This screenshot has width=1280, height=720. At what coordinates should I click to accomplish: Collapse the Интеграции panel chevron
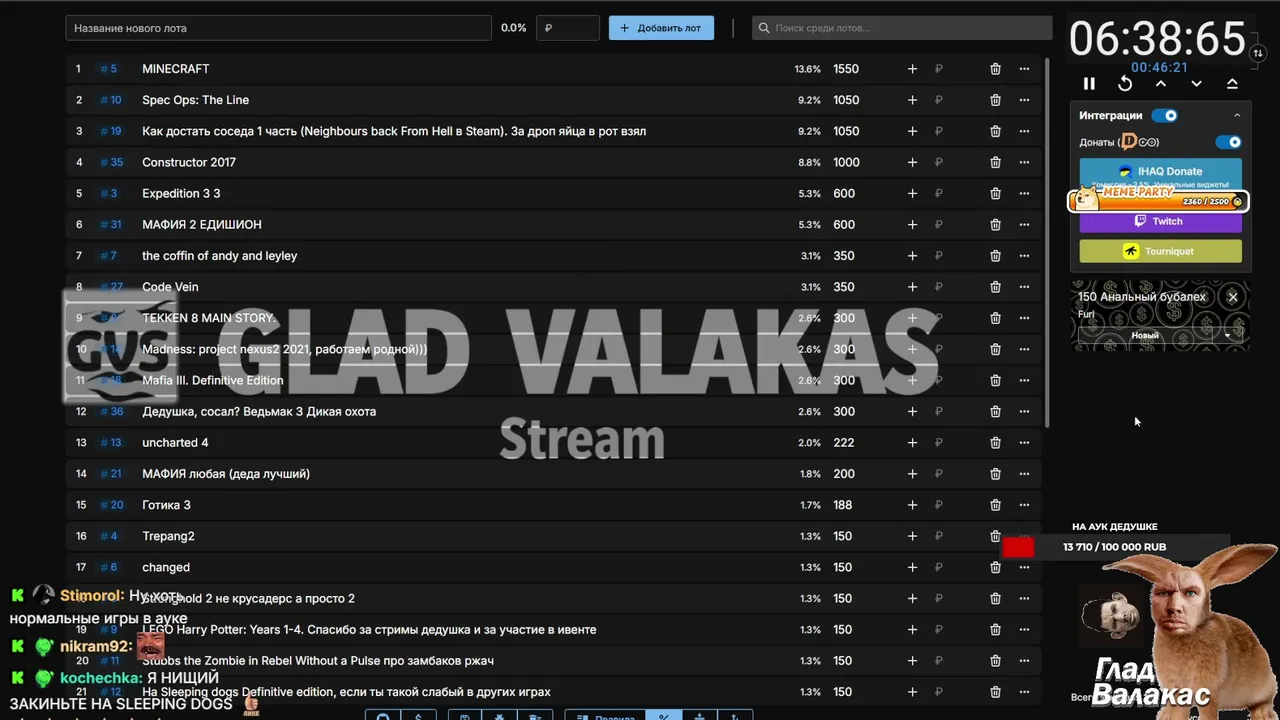1236,116
